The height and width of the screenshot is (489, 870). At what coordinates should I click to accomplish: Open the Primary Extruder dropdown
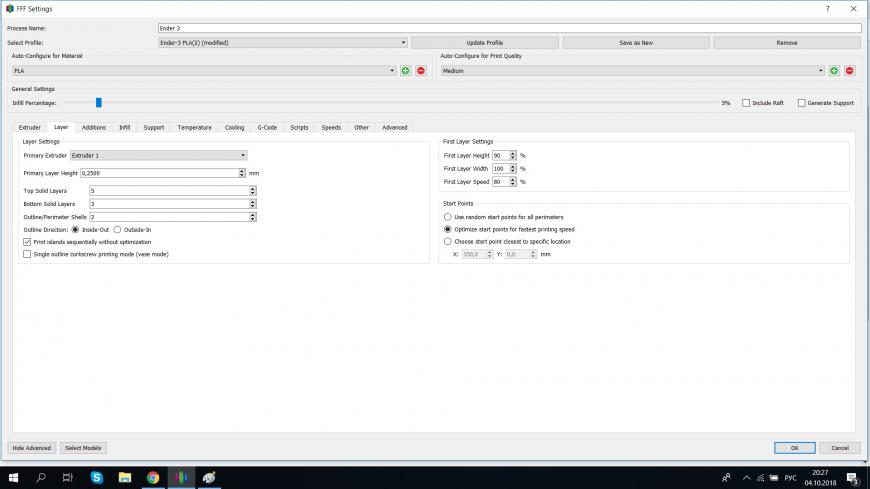tap(159, 155)
